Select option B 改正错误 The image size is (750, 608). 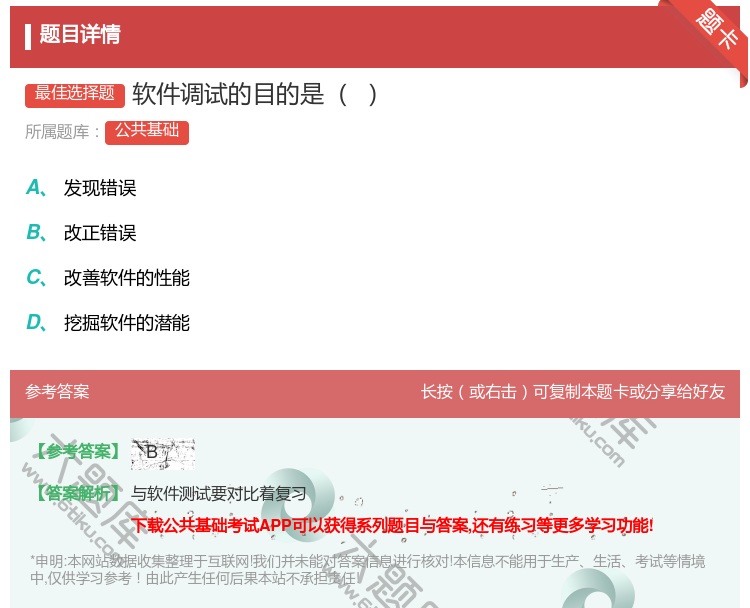coord(81,233)
